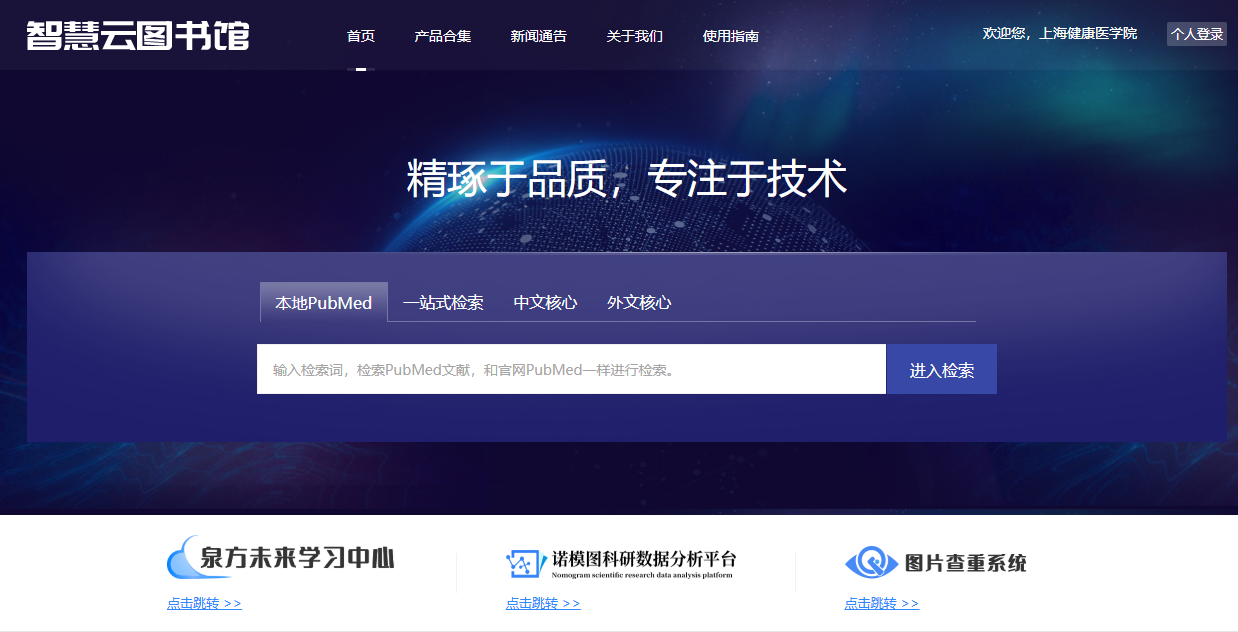Screen dimensions: 1238x632
Task: Click the 欢迎您,上海健康医学院 welcome text
Action: pos(1060,34)
